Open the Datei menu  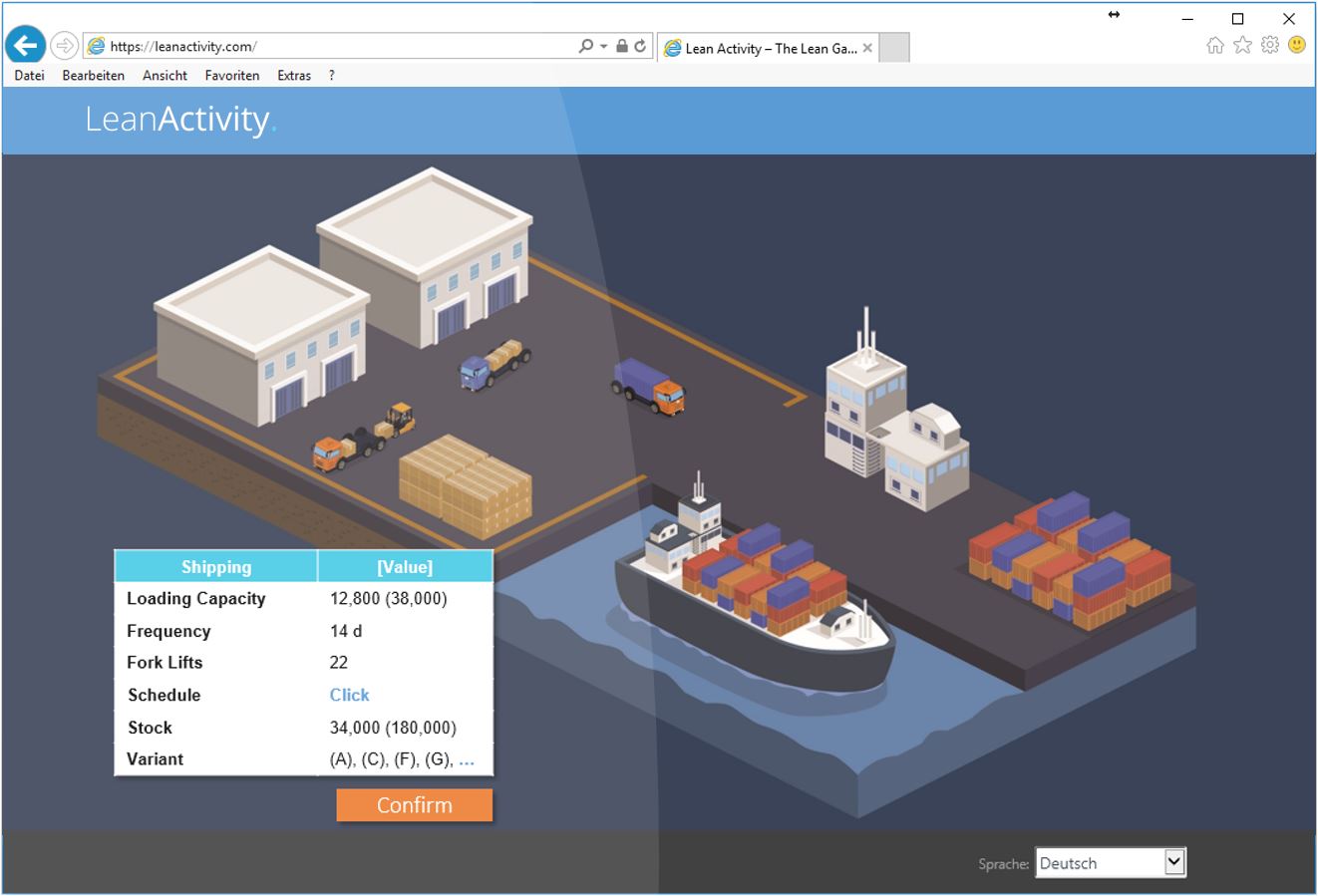tap(29, 76)
